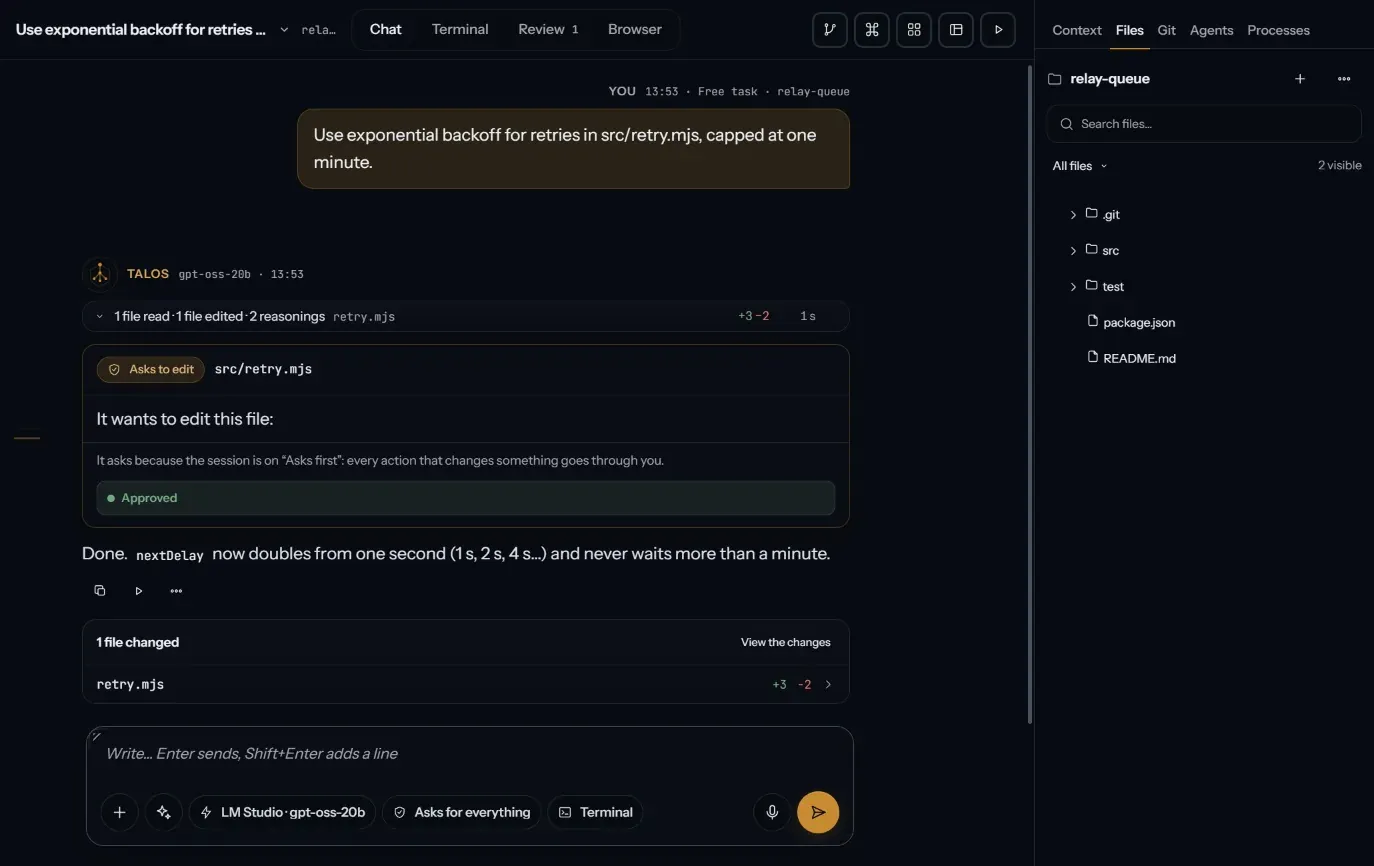Expand retry.mjs changes with the chevron
The image size is (1374, 866).
point(828,685)
